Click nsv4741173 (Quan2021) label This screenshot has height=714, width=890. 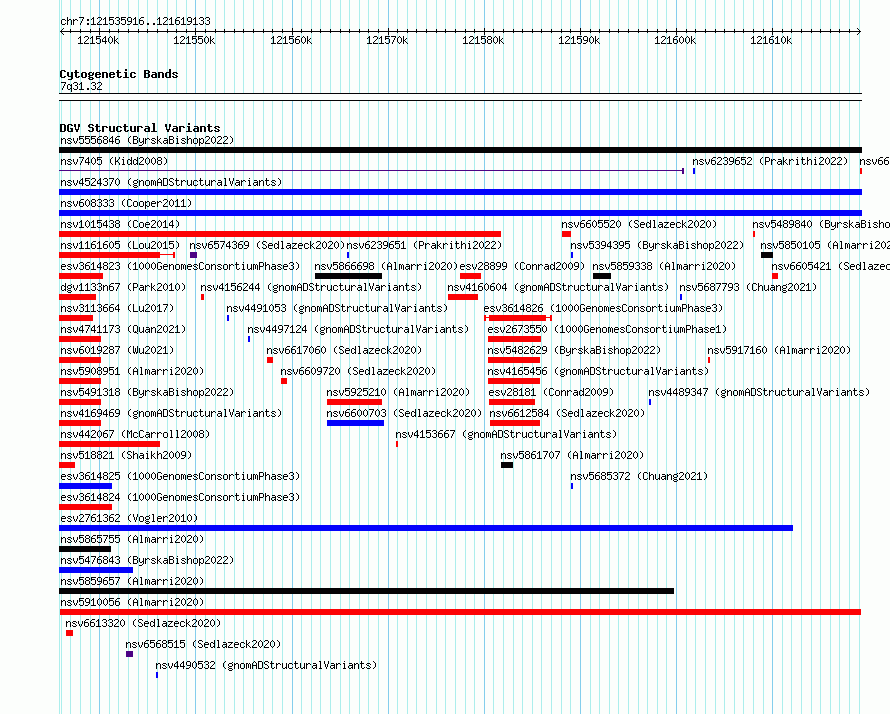[123, 329]
